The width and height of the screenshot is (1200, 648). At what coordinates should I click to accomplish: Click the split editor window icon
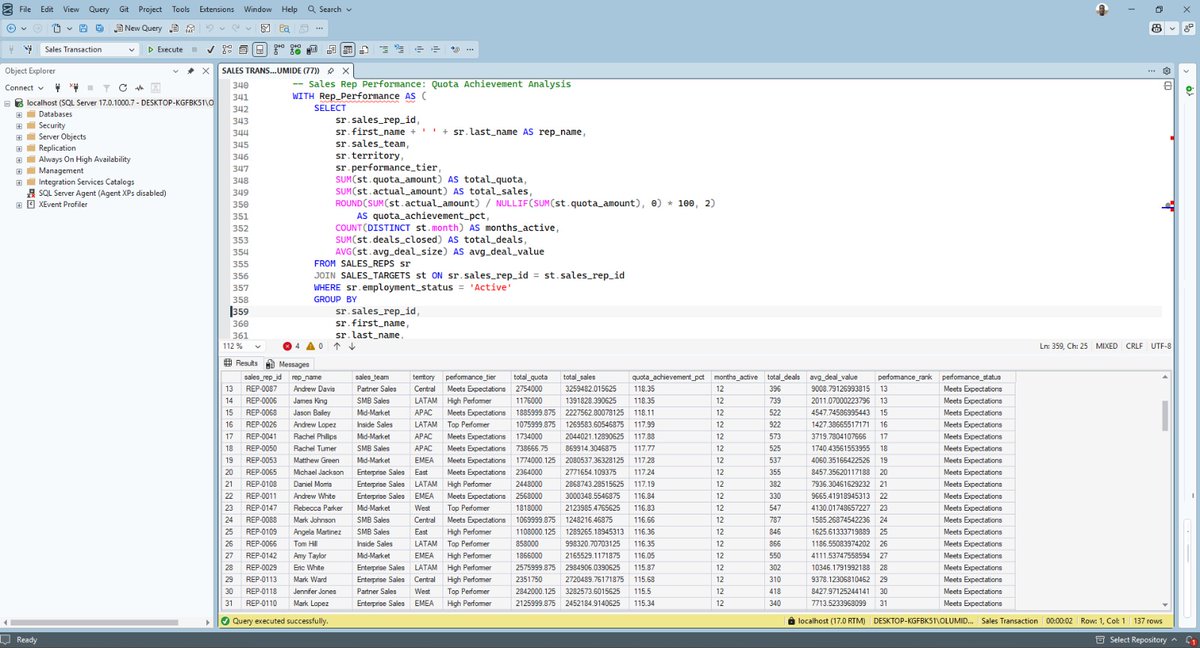[x=1166, y=86]
